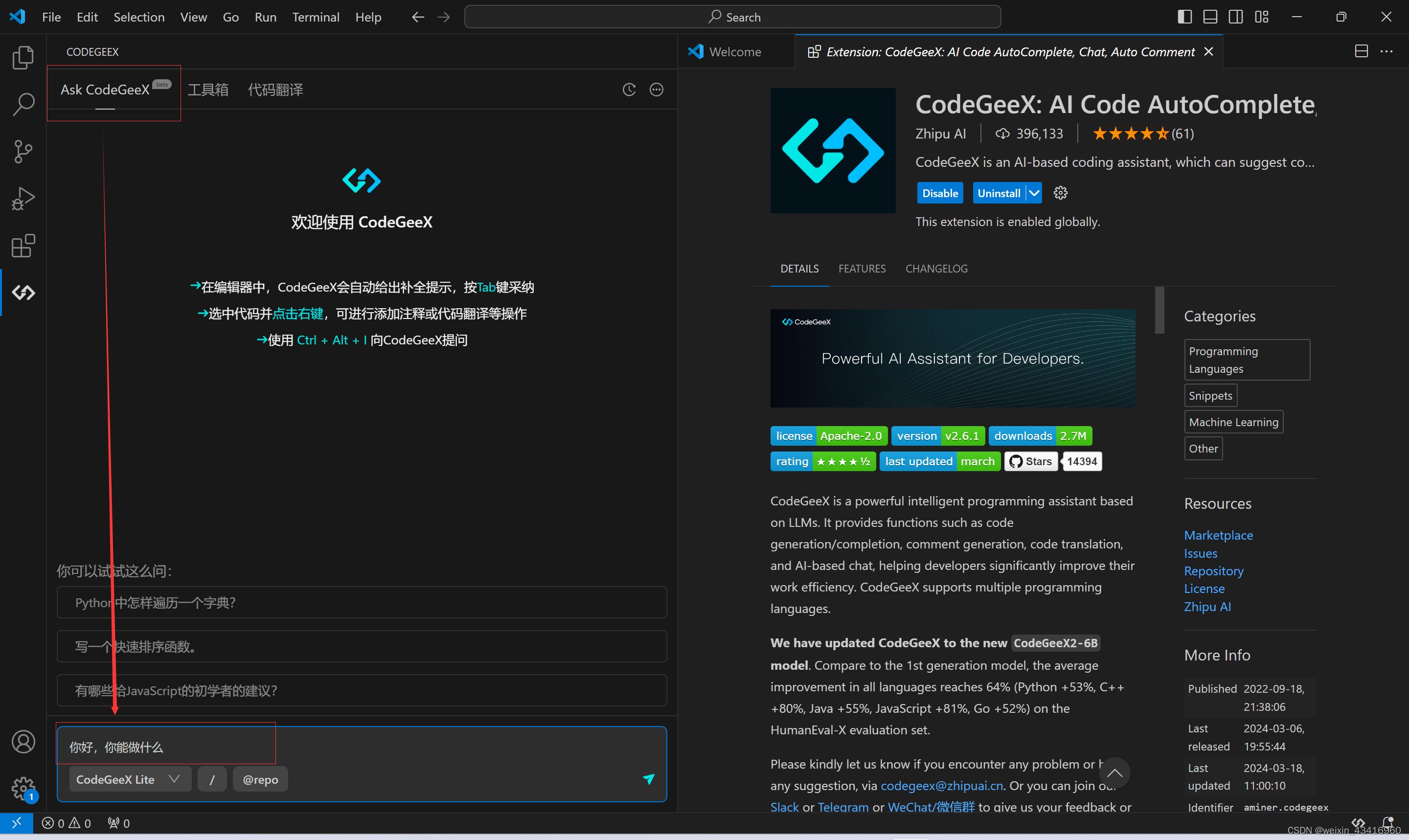The width and height of the screenshot is (1409, 840).
Task: Switch to the FEATURES tab
Action: 862,268
